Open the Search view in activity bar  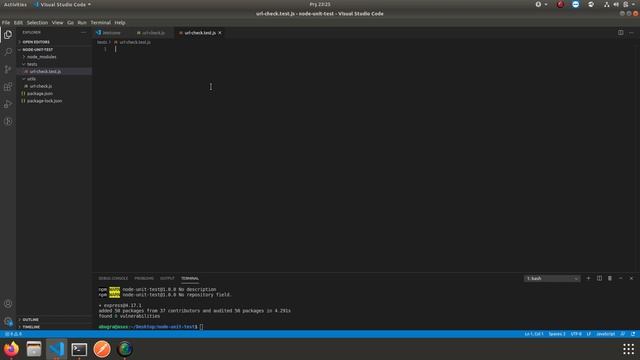(8, 52)
